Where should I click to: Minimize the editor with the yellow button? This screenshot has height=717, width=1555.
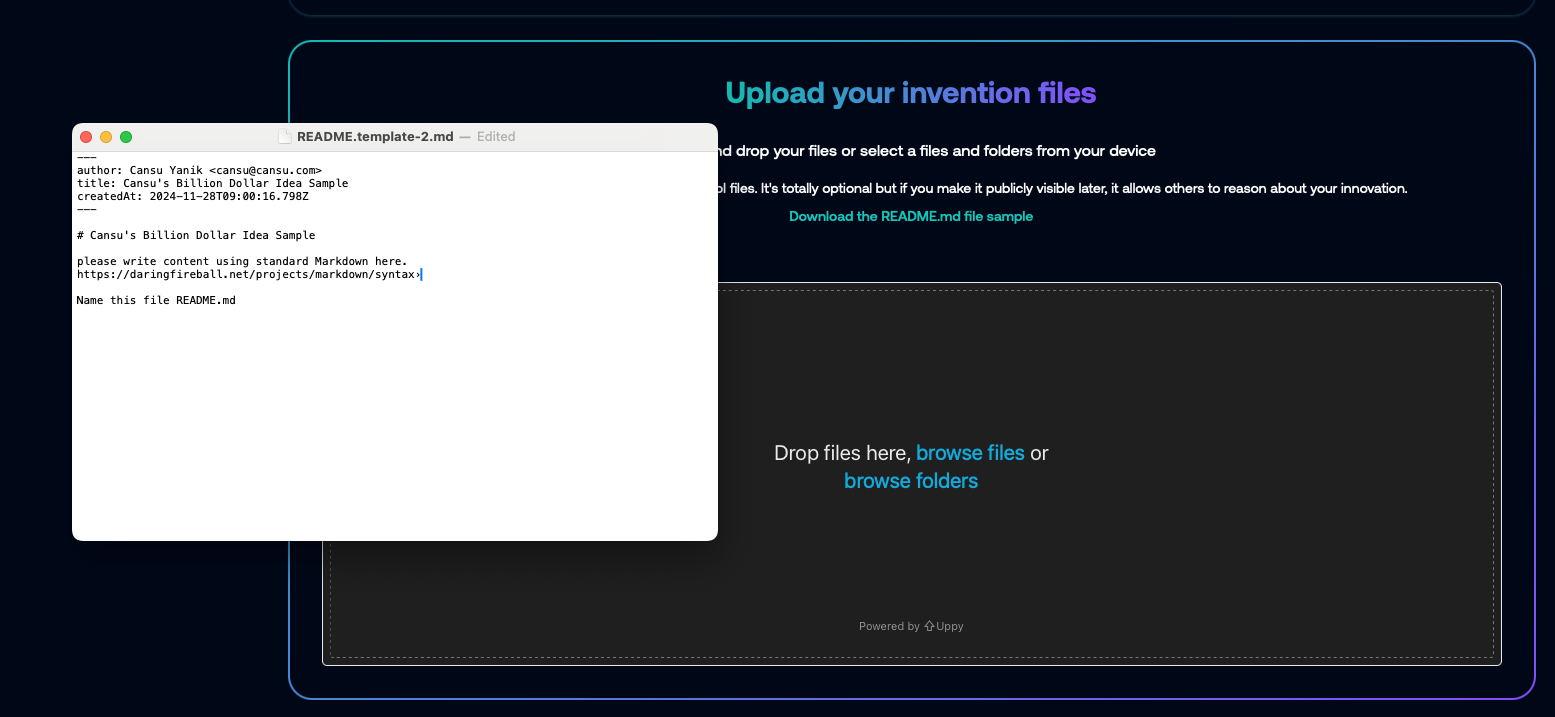point(106,137)
